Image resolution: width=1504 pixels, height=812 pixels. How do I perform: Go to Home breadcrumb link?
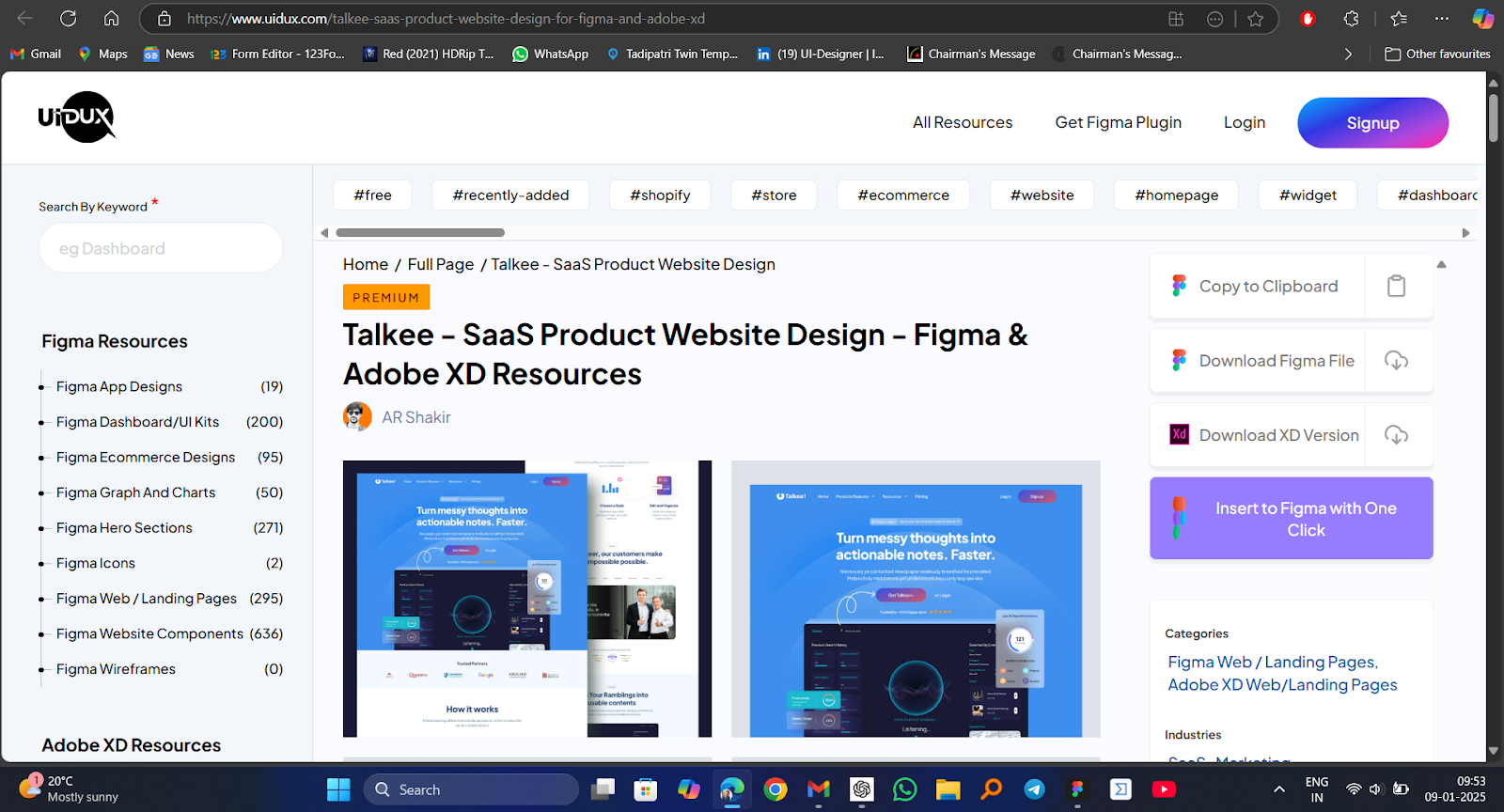(366, 264)
